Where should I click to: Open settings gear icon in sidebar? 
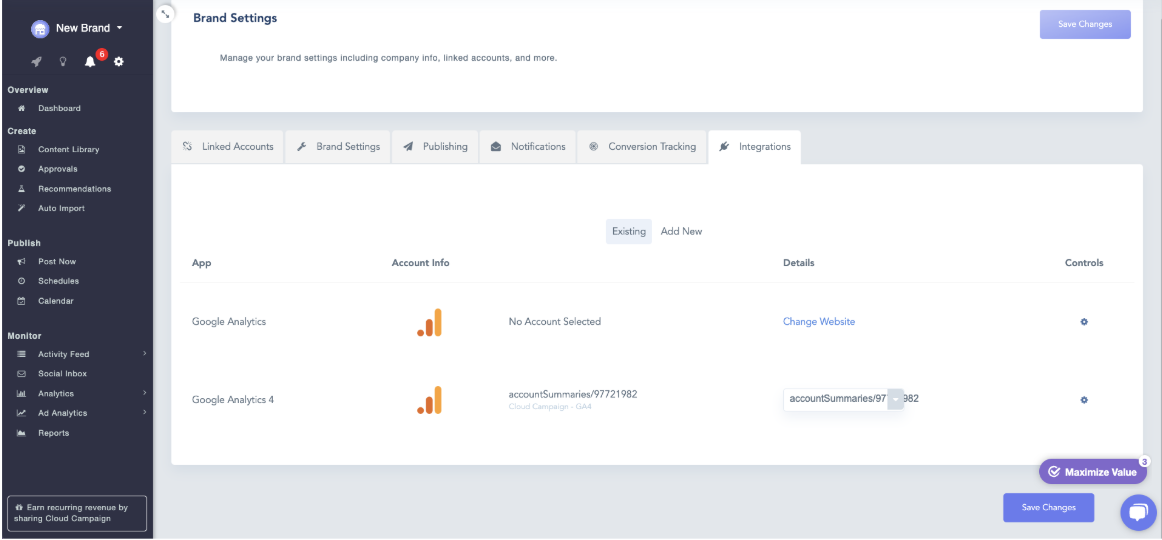119,62
